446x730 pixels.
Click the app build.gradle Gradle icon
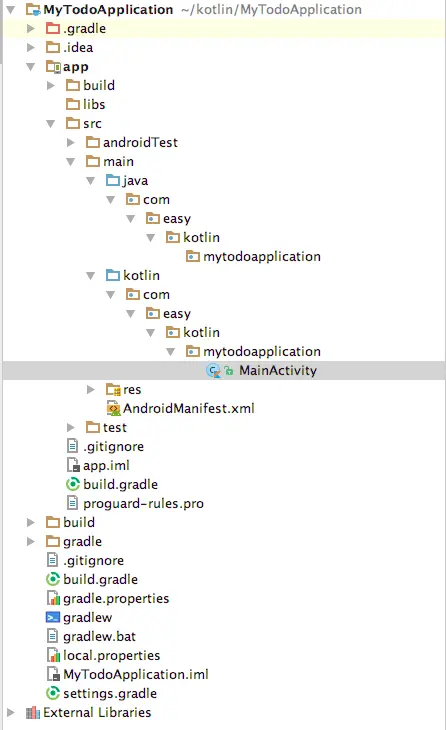point(73,484)
